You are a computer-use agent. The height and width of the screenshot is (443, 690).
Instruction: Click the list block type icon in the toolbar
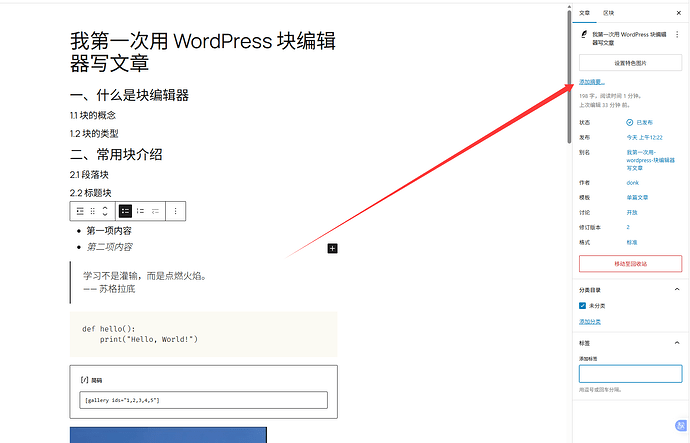80,211
